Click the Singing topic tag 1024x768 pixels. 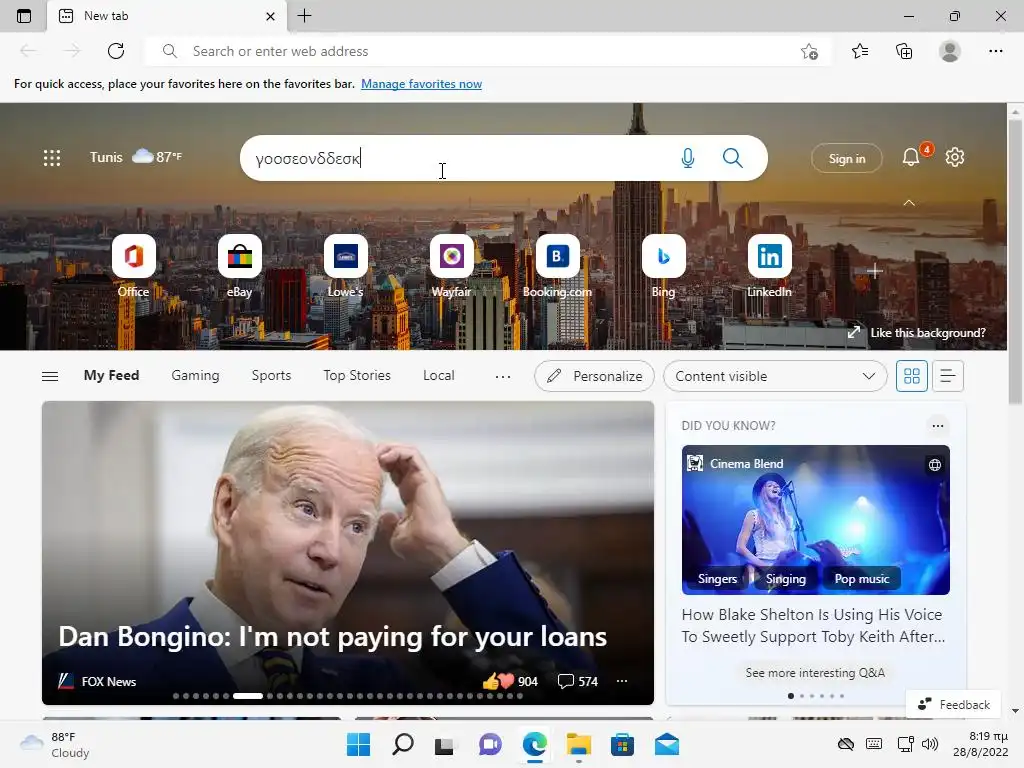click(x=786, y=579)
